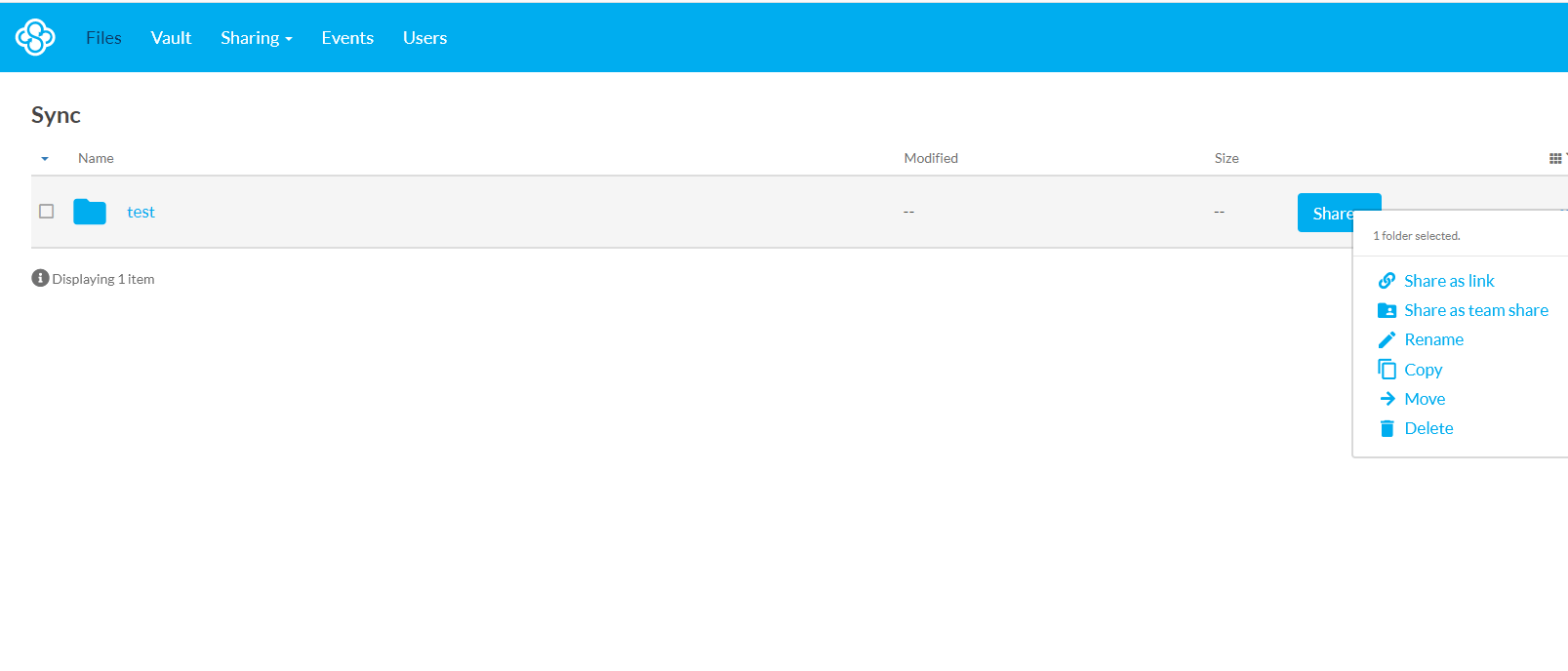Click the info icon beside Displaying 1 item
1568x671 pixels.
[40, 278]
